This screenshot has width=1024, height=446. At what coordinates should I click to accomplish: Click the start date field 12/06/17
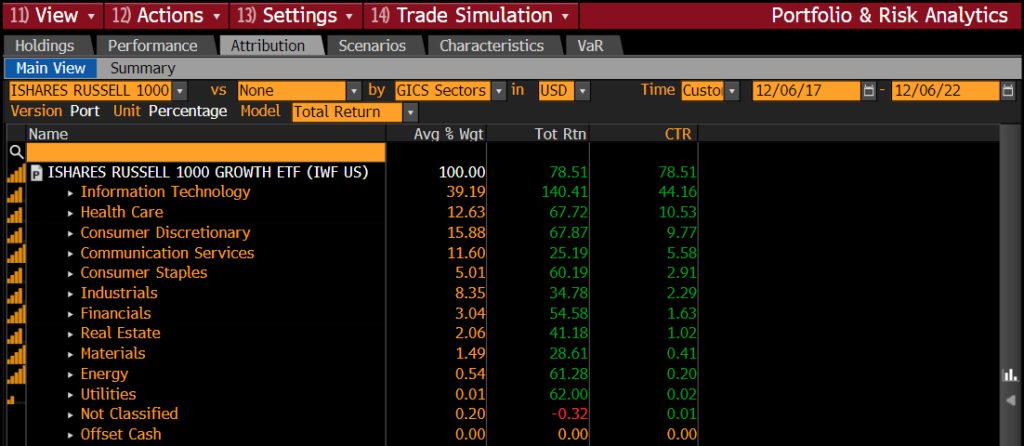[806, 91]
